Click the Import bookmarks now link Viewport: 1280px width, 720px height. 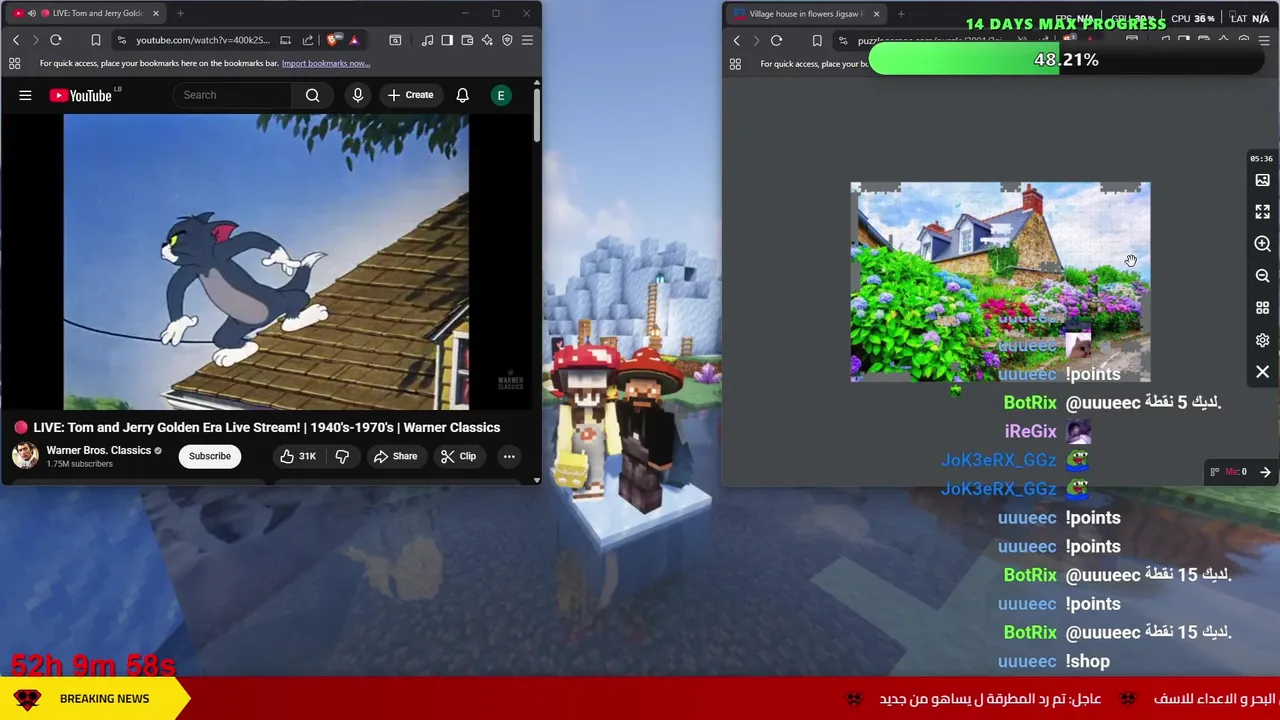(326, 63)
